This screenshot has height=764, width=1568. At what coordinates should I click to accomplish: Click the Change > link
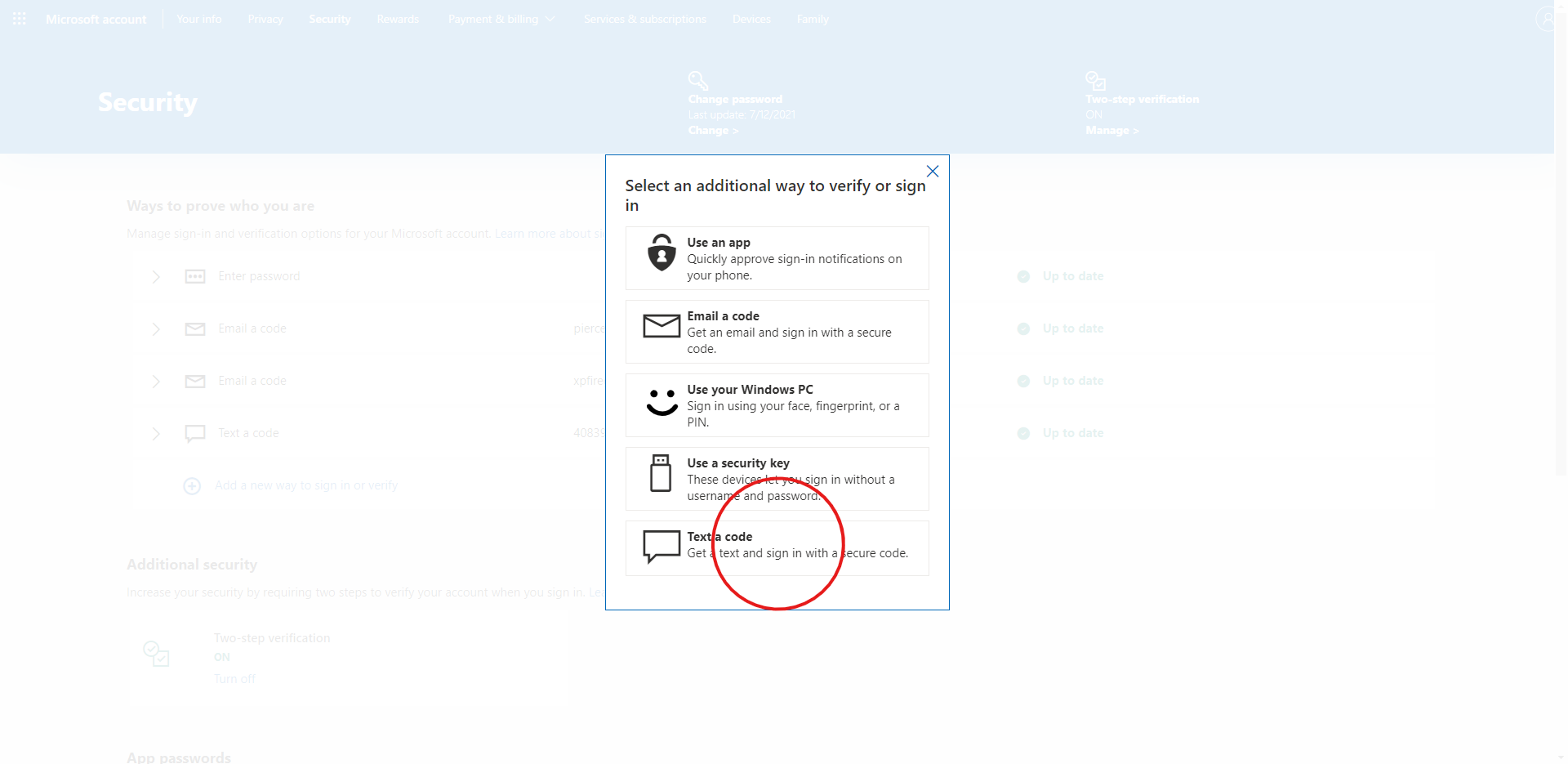(x=713, y=131)
